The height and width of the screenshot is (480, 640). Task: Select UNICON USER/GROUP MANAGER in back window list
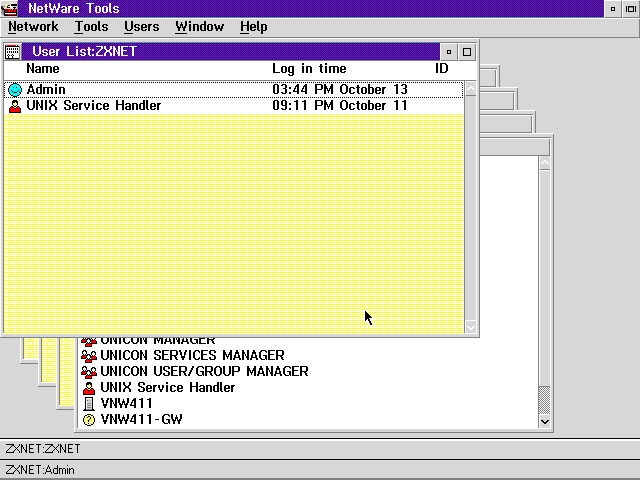point(204,371)
